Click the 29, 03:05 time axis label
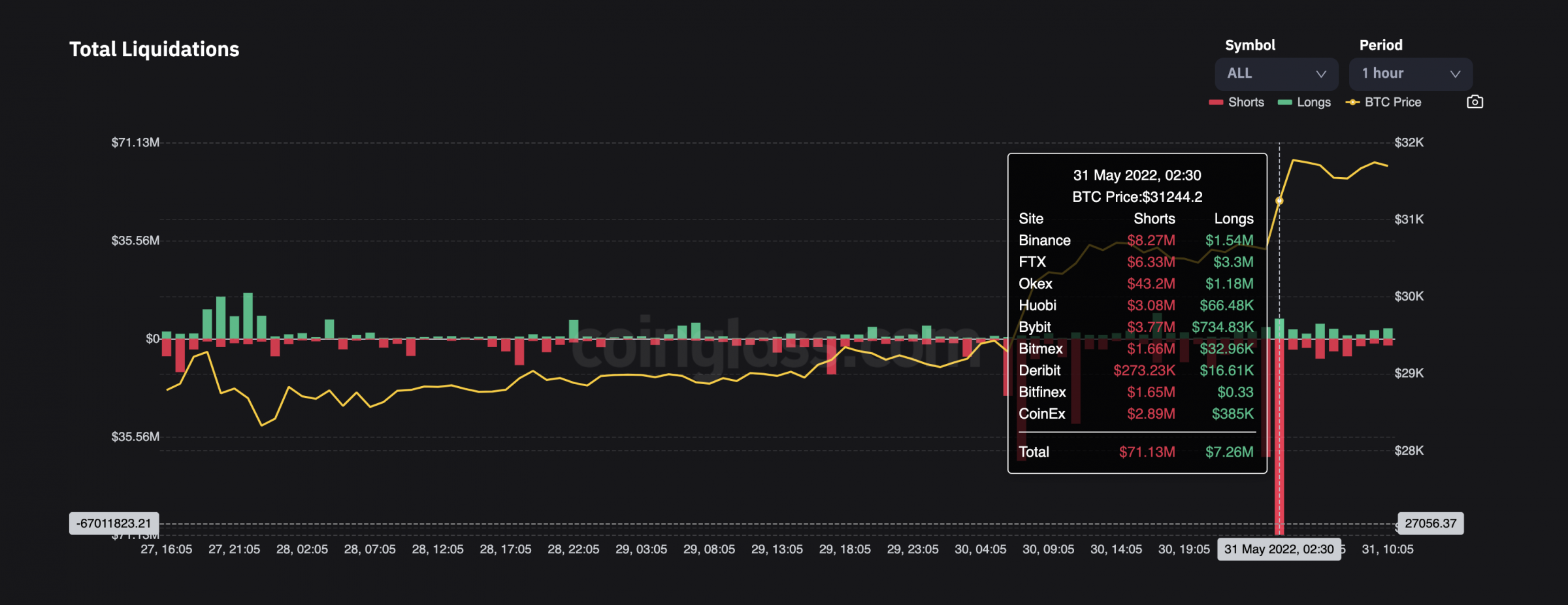Screen dimensions: 1568x605 tap(641, 549)
